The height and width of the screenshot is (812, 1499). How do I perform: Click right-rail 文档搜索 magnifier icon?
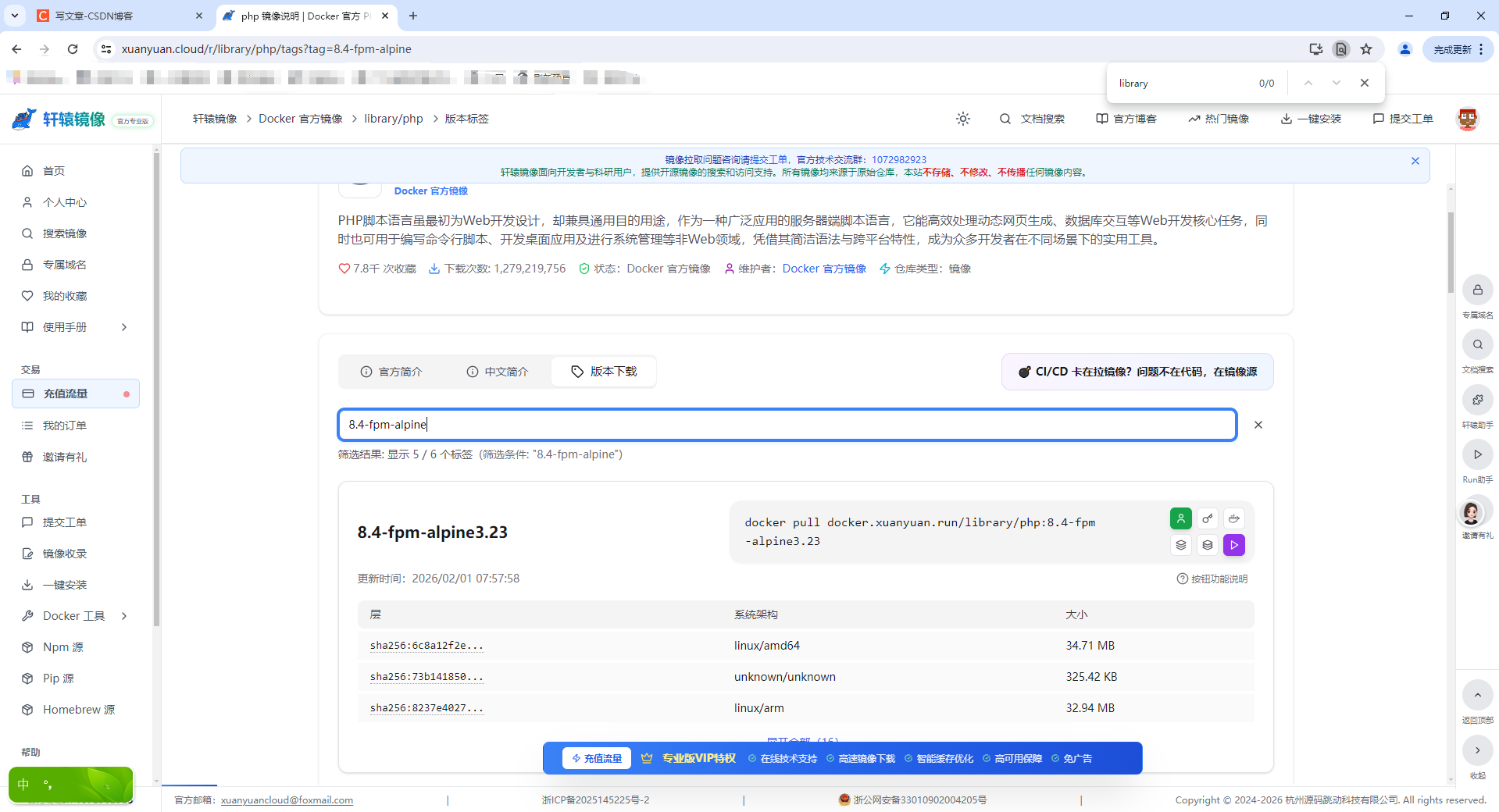click(x=1478, y=344)
